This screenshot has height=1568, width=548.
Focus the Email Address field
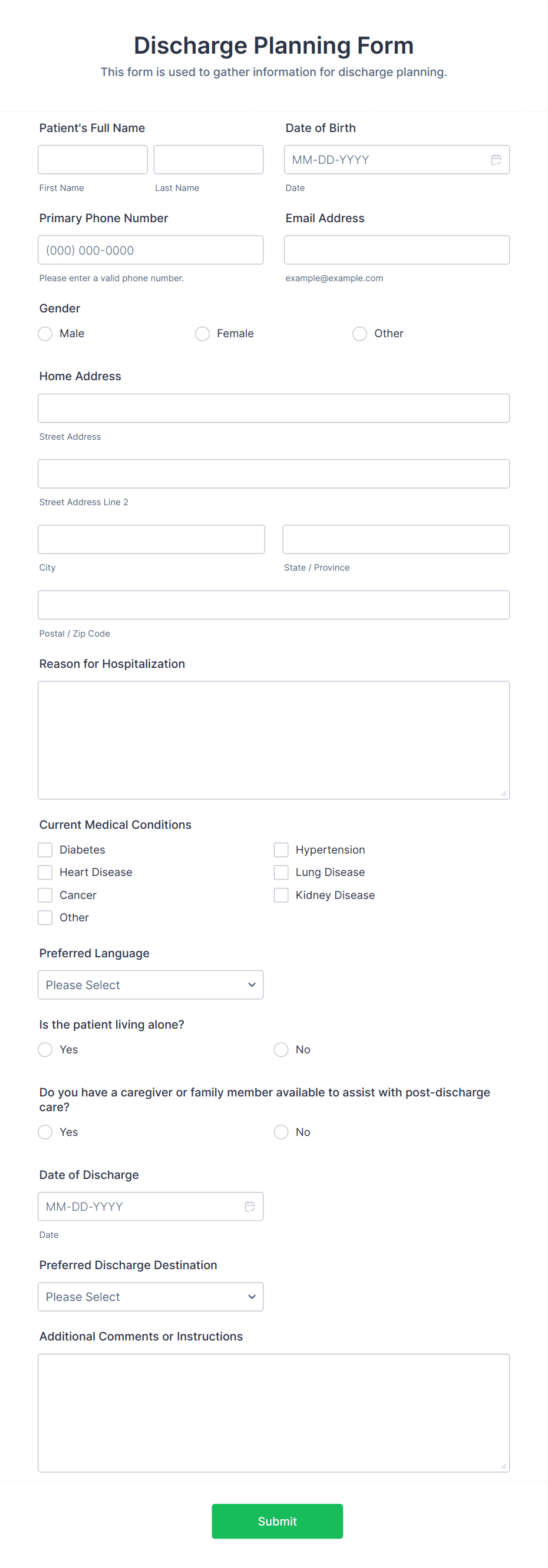396,249
